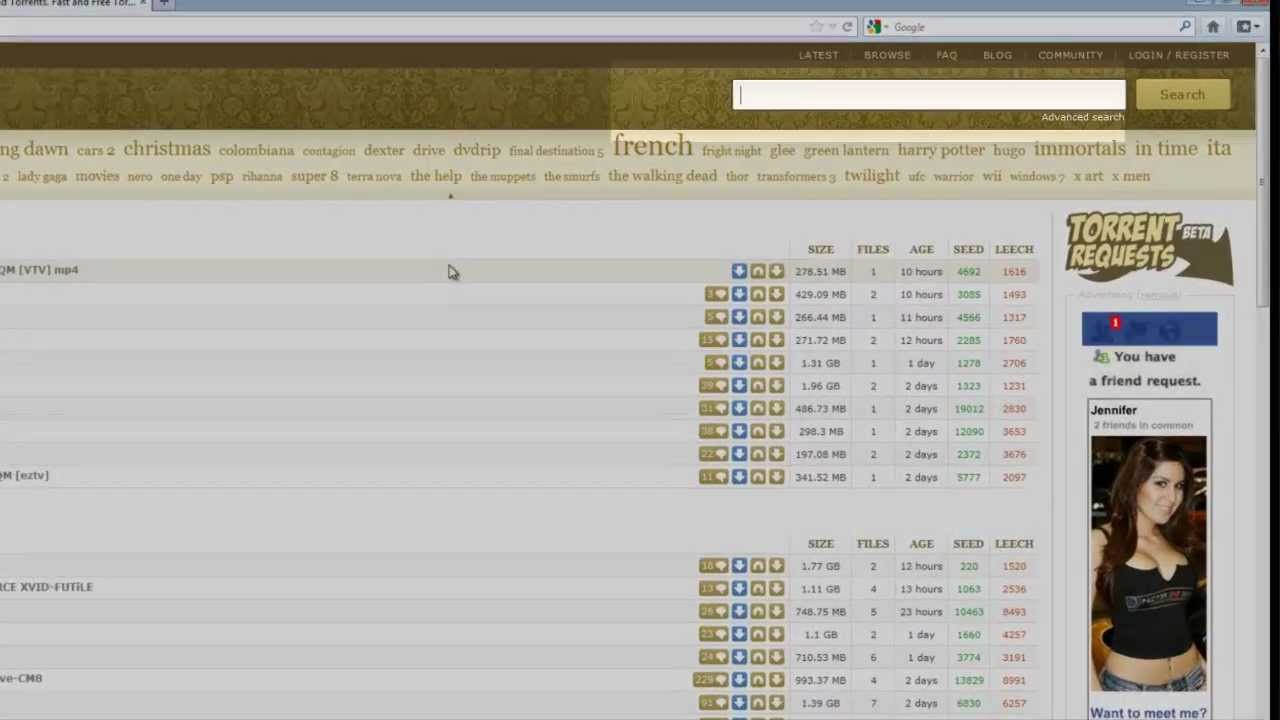Click the Jennifer ad photo

click(x=1149, y=563)
